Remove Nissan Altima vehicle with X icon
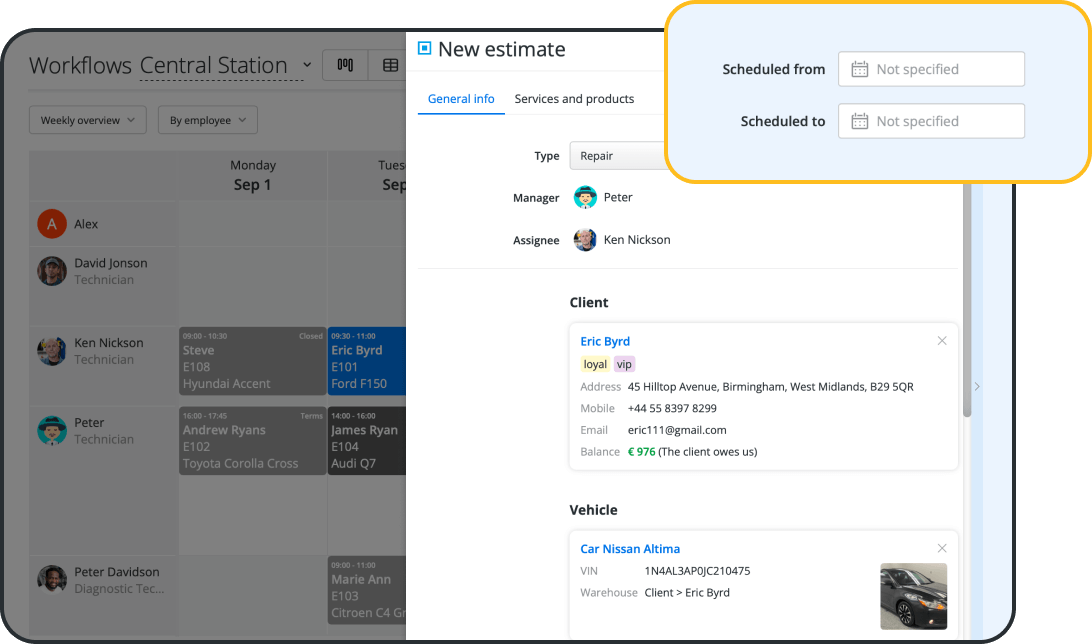This screenshot has width=1092, height=644. (941, 548)
